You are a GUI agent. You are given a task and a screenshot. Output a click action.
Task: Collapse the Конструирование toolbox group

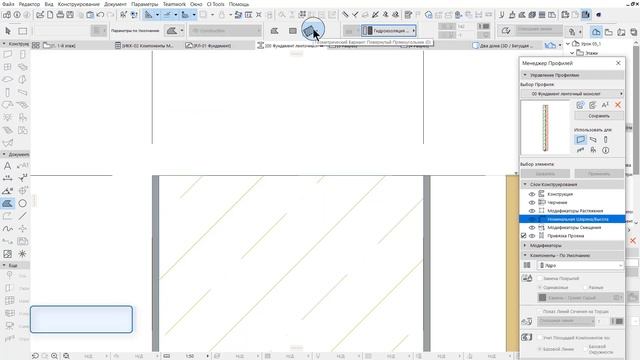point(4,43)
